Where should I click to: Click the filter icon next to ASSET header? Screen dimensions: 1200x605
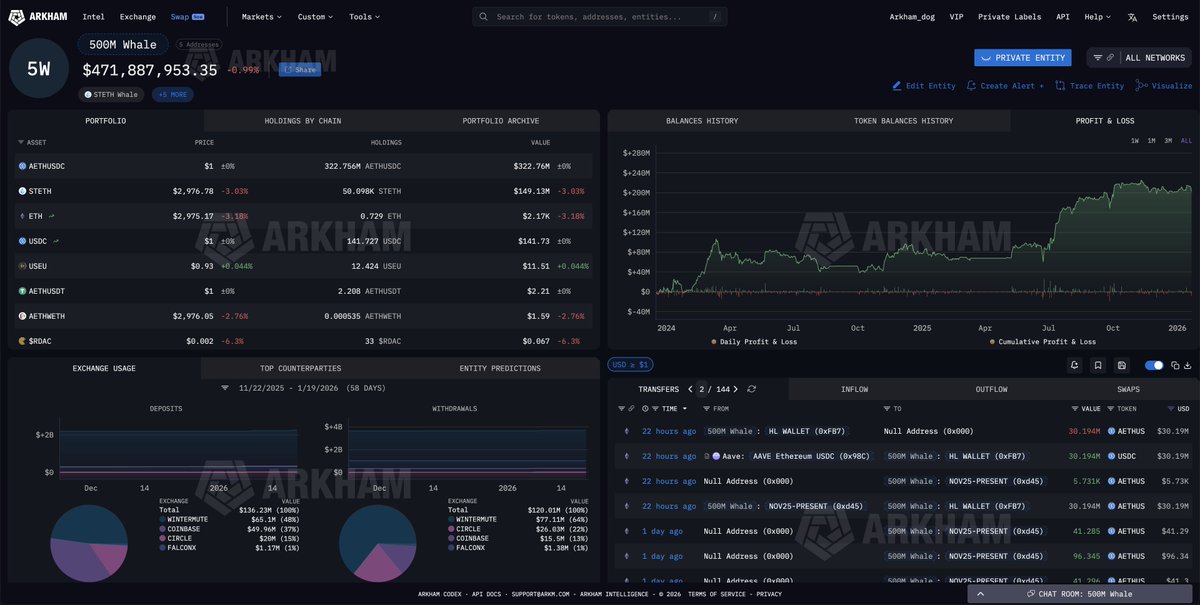pos(20,143)
